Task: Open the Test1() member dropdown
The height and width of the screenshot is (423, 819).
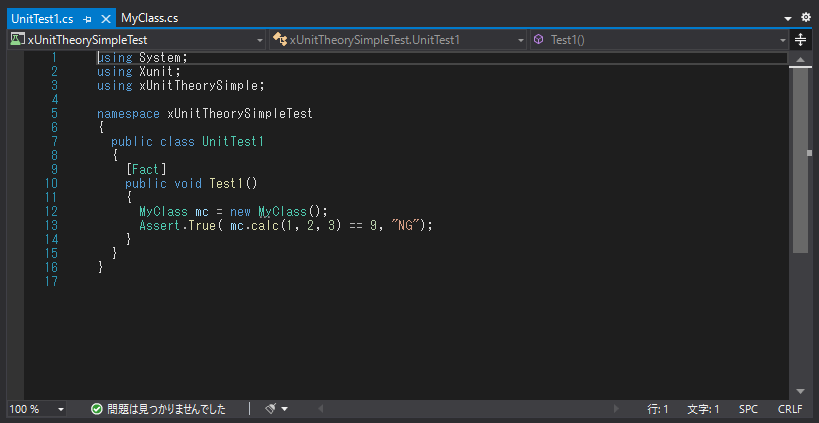Action: tap(659, 40)
